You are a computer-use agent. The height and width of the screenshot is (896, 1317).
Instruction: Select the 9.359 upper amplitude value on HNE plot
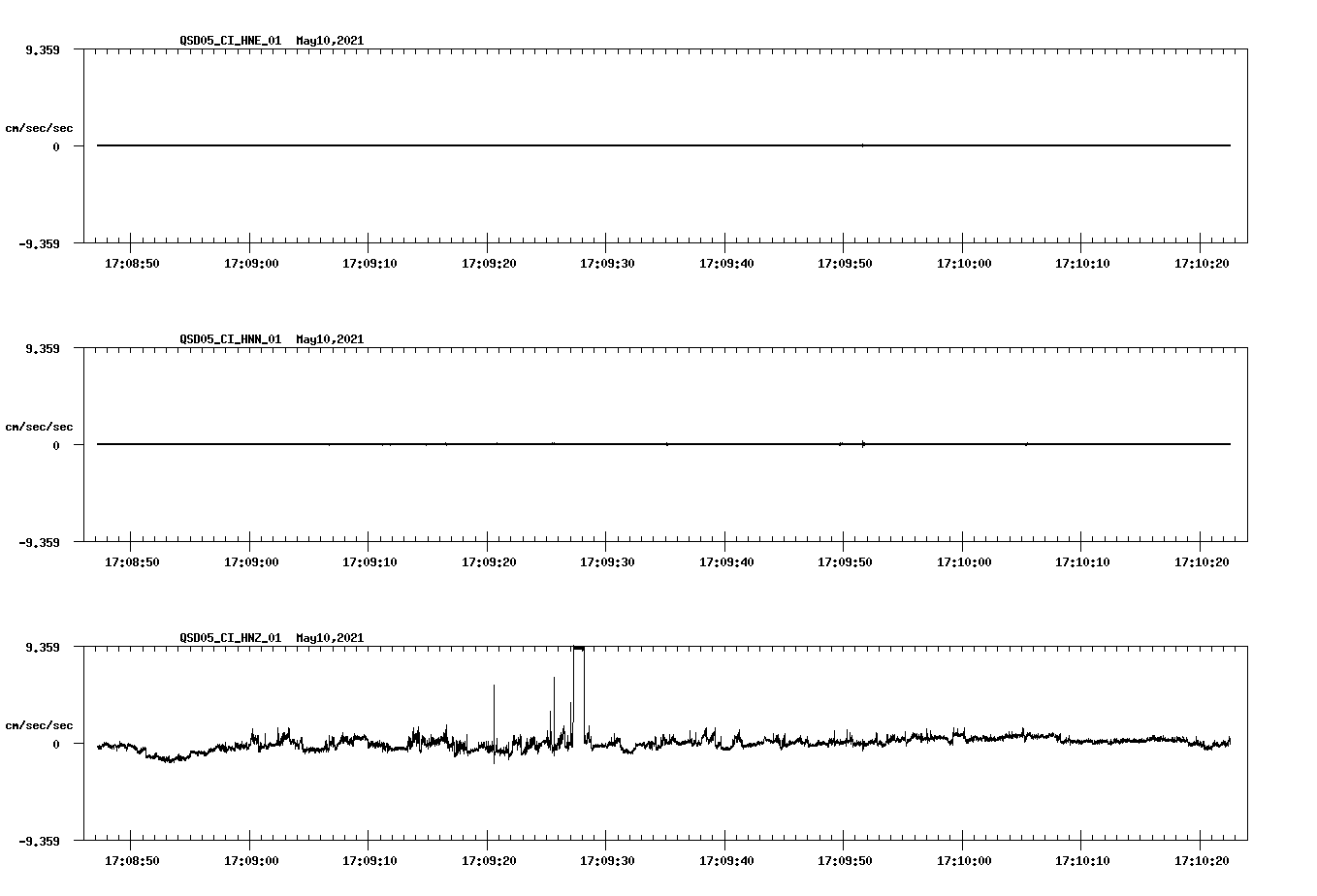pos(41,49)
